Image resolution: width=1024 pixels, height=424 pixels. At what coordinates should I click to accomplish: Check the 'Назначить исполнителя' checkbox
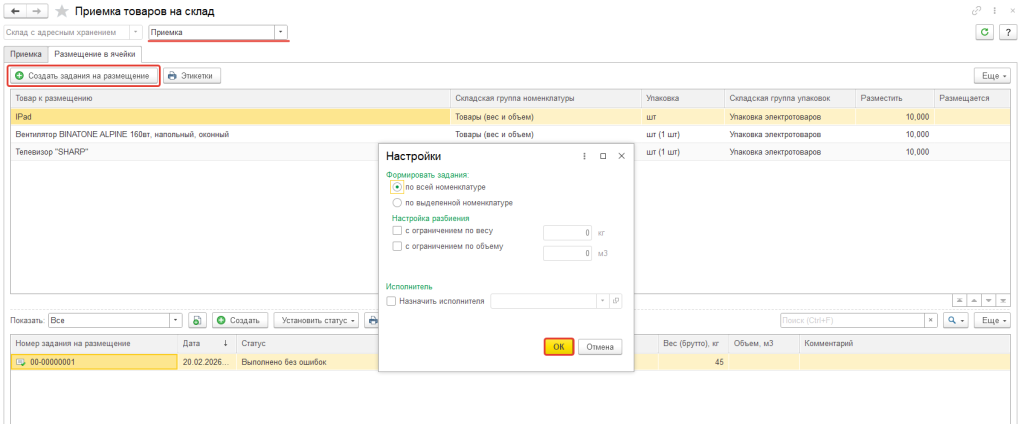pyautogui.click(x=391, y=300)
